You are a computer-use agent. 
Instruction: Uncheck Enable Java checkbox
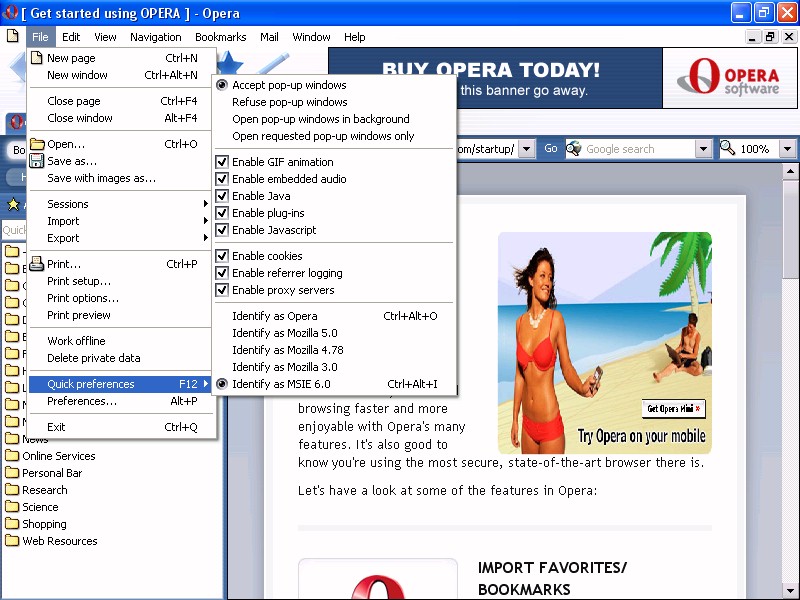pos(221,196)
